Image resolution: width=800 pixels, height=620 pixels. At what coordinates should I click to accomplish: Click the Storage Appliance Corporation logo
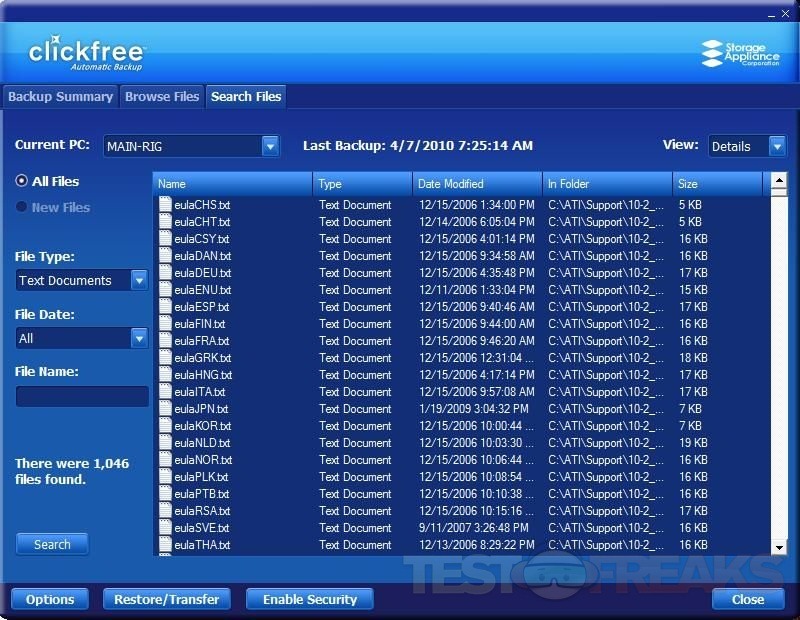pyautogui.click(x=740, y=53)
